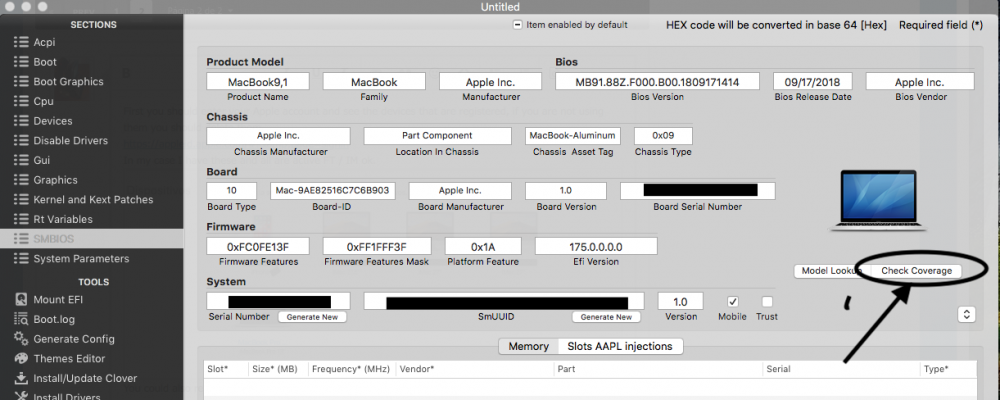Select the Graphics section icon
Screen dimensions: 1000x400
(x=21, y=180)
